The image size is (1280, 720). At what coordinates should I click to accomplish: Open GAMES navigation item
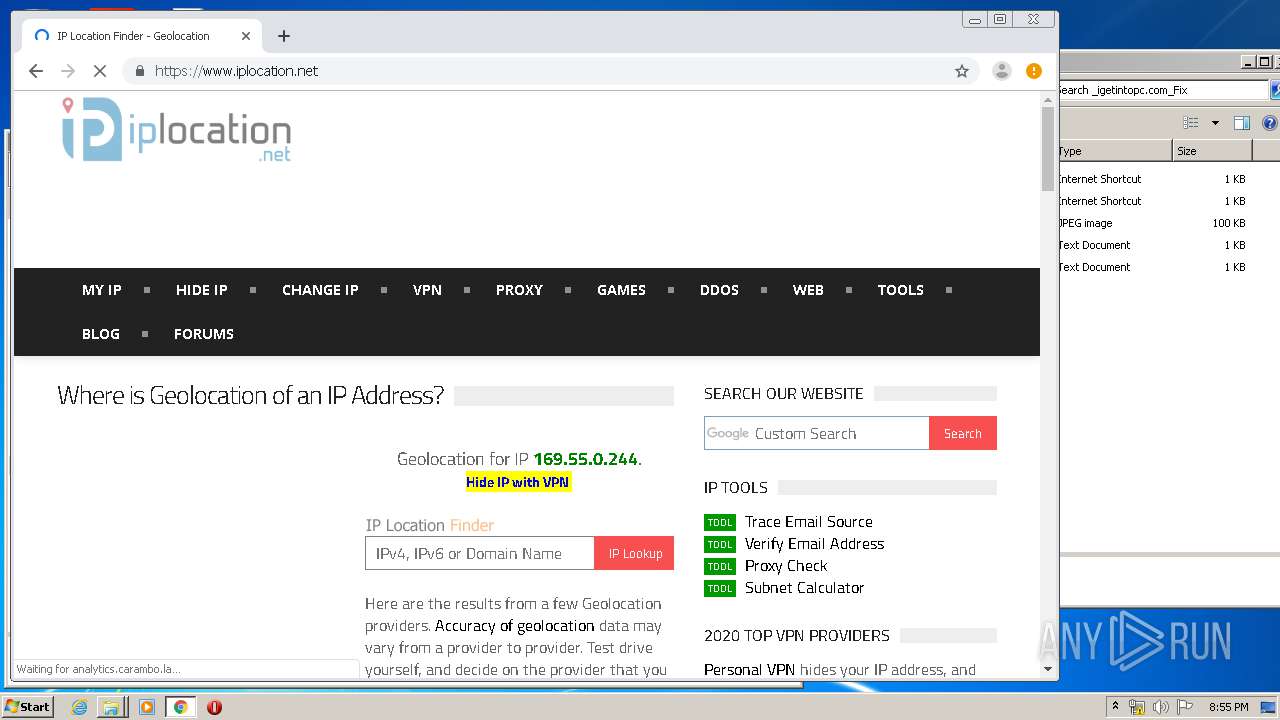(621, 290)
